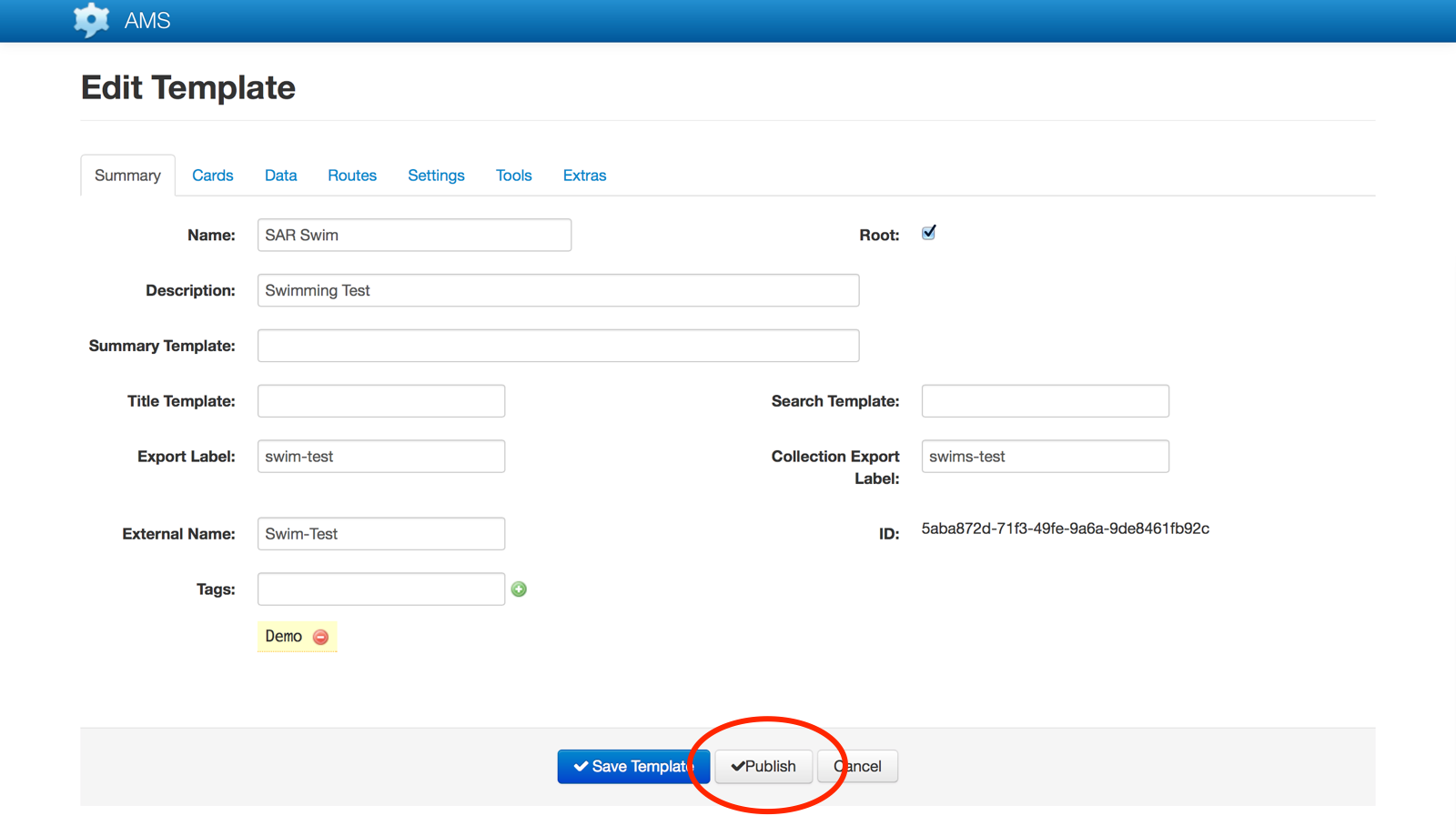Click the AMS gear logo icon
Viewport: 1456px width, 836px height.
click(91, 20)
